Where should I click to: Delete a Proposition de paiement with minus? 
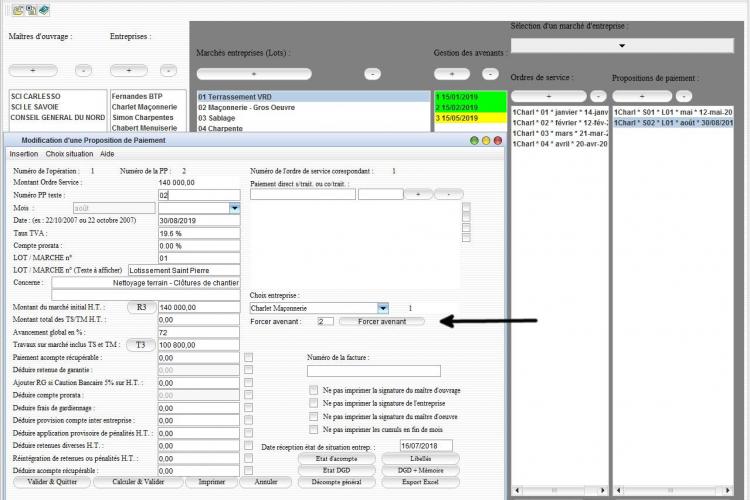point(684,96)
